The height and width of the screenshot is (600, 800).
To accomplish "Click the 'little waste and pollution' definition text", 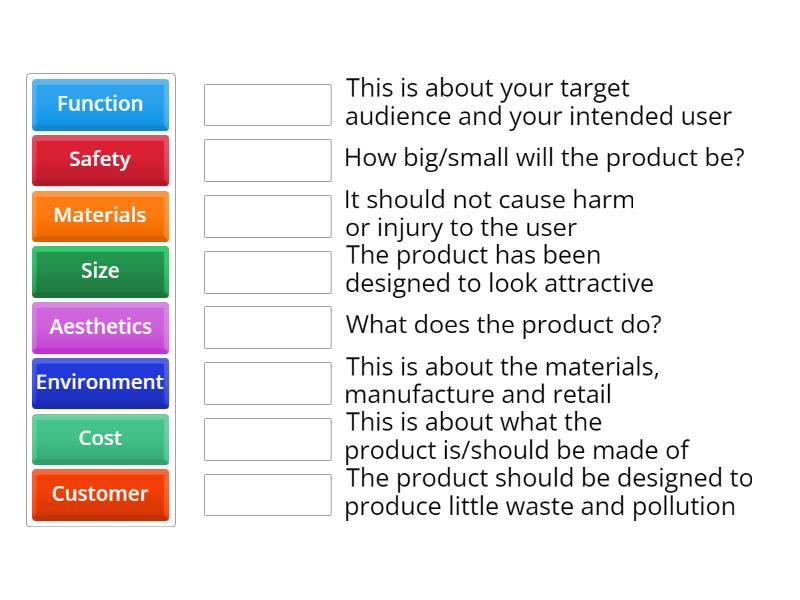I will 548,492.
